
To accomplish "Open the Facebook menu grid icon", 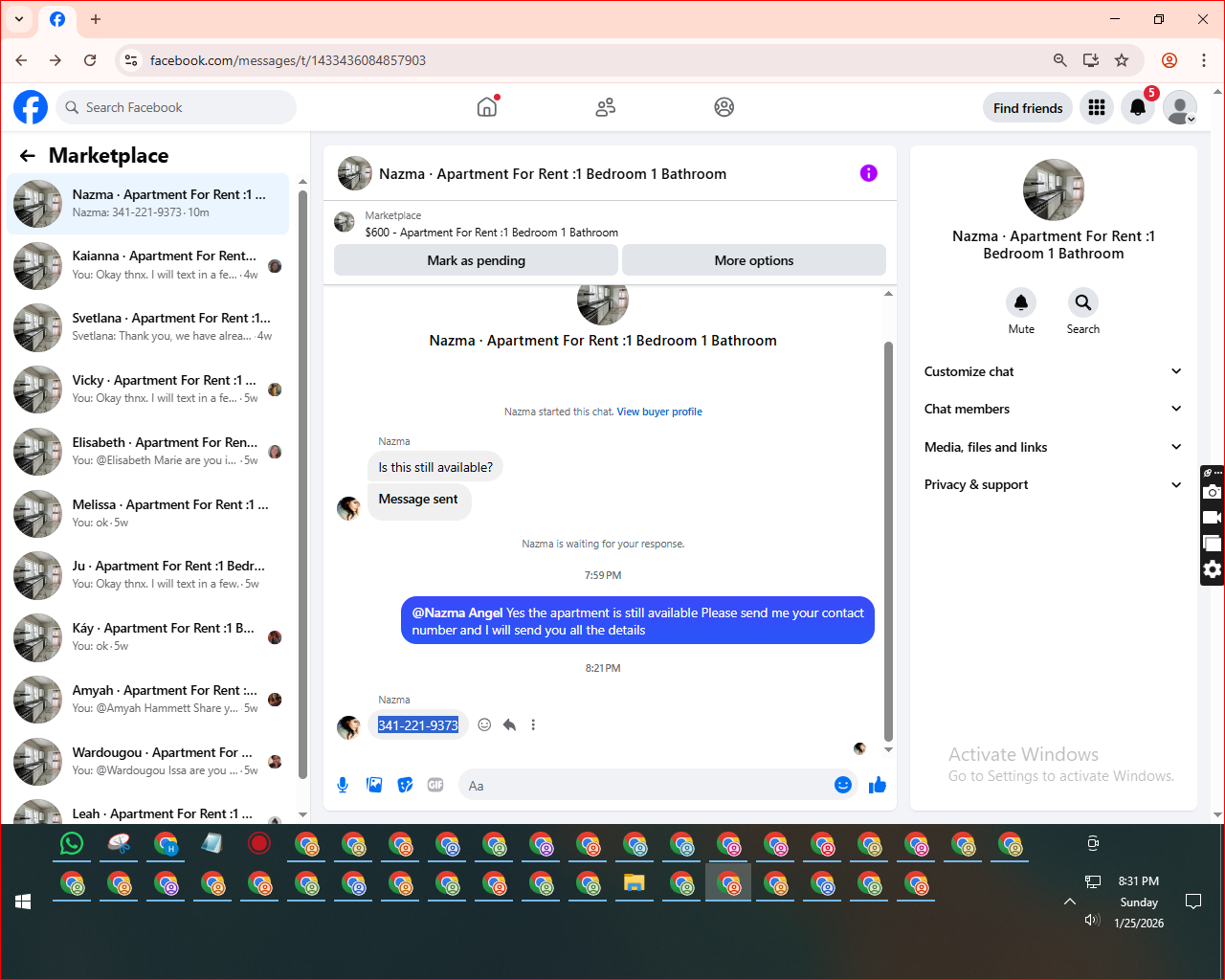I will click(x=1097, y=107).
